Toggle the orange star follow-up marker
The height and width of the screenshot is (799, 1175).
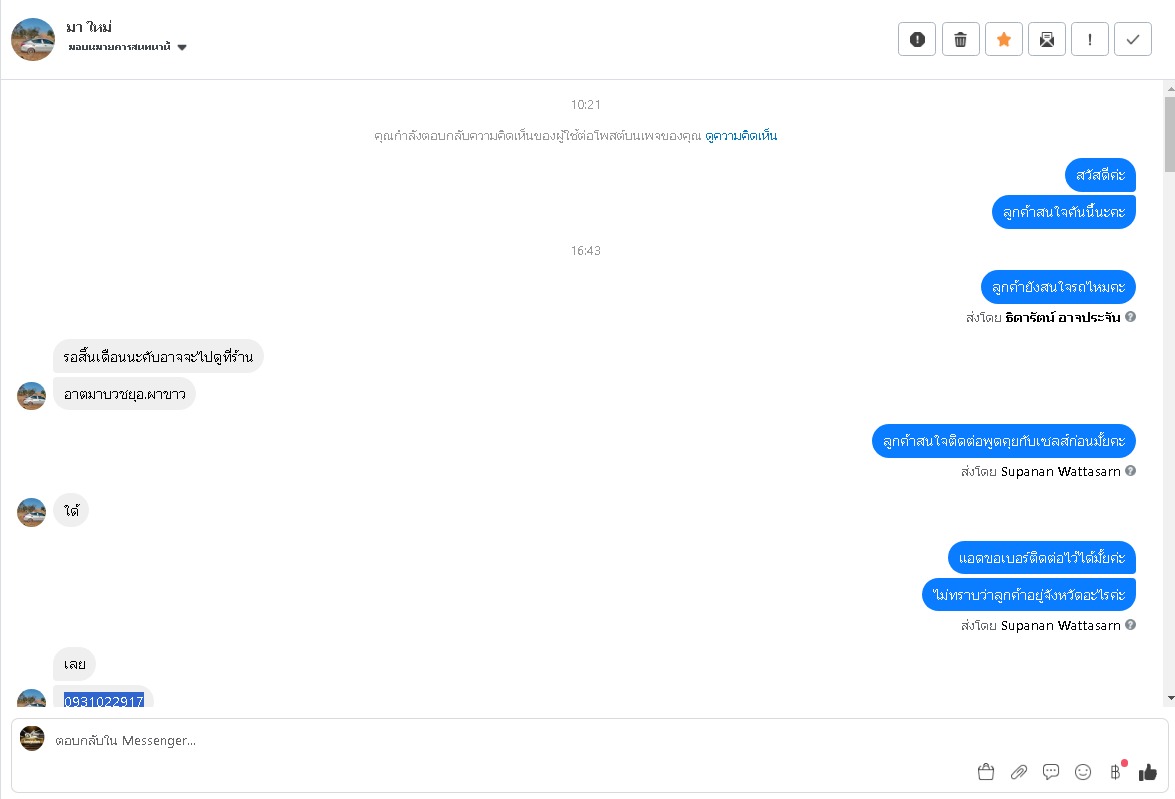click(x=1003, y=40)
